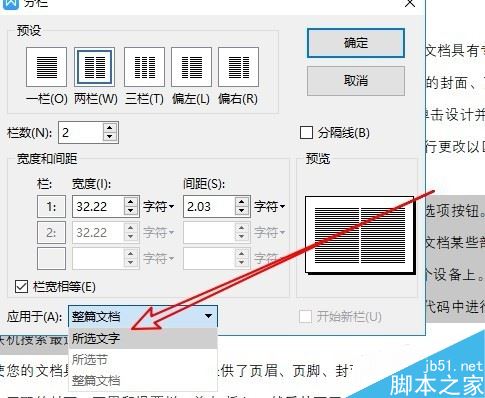The height and width of the screenshot is (398, 485).
Task: Choose the 三栏(T) three-column preset icon
Action: click(x=144, y=67)
